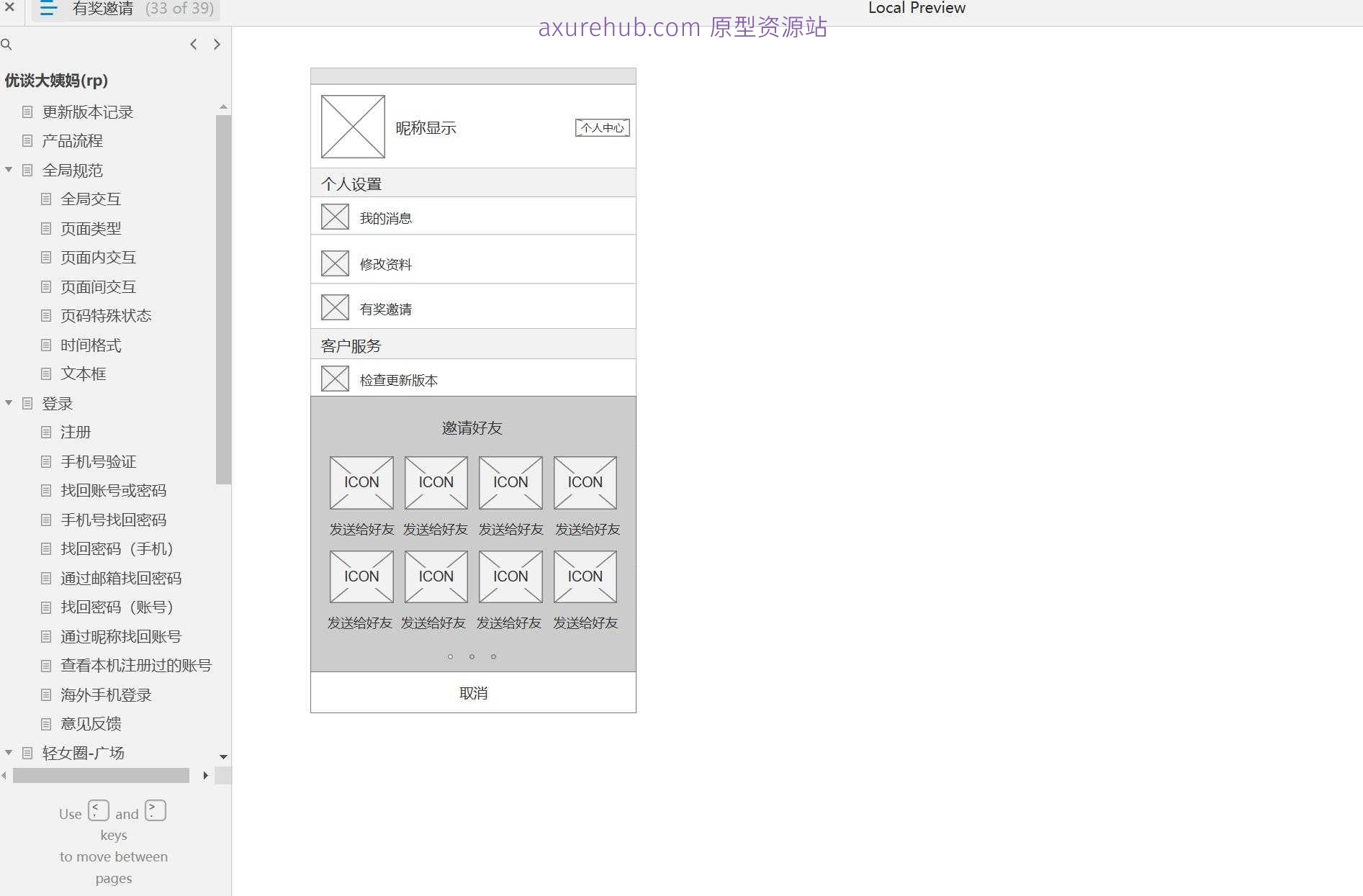Open the 意见反馈 page
1363x896 pixels.
91,724
